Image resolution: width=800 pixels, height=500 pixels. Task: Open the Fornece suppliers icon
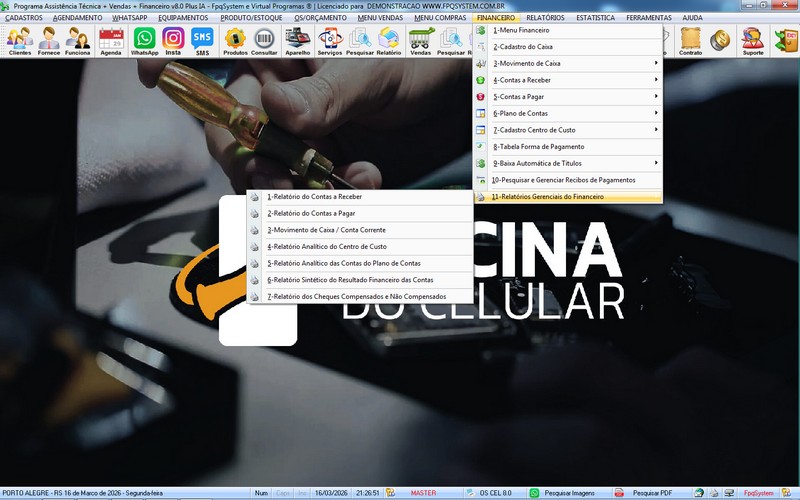48,41
